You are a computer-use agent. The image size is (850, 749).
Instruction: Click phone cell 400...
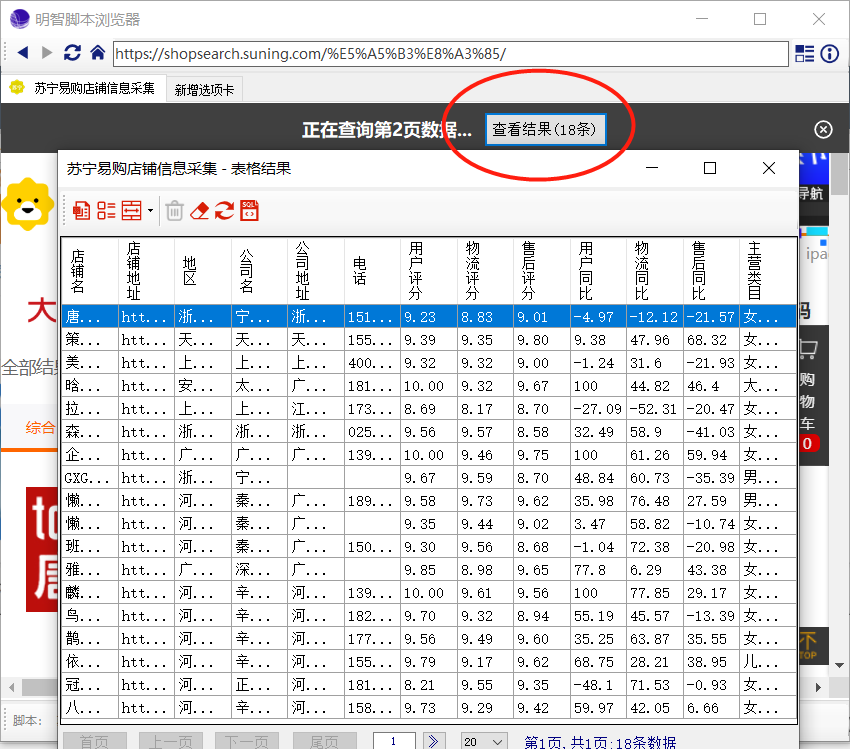coord(372,363)
